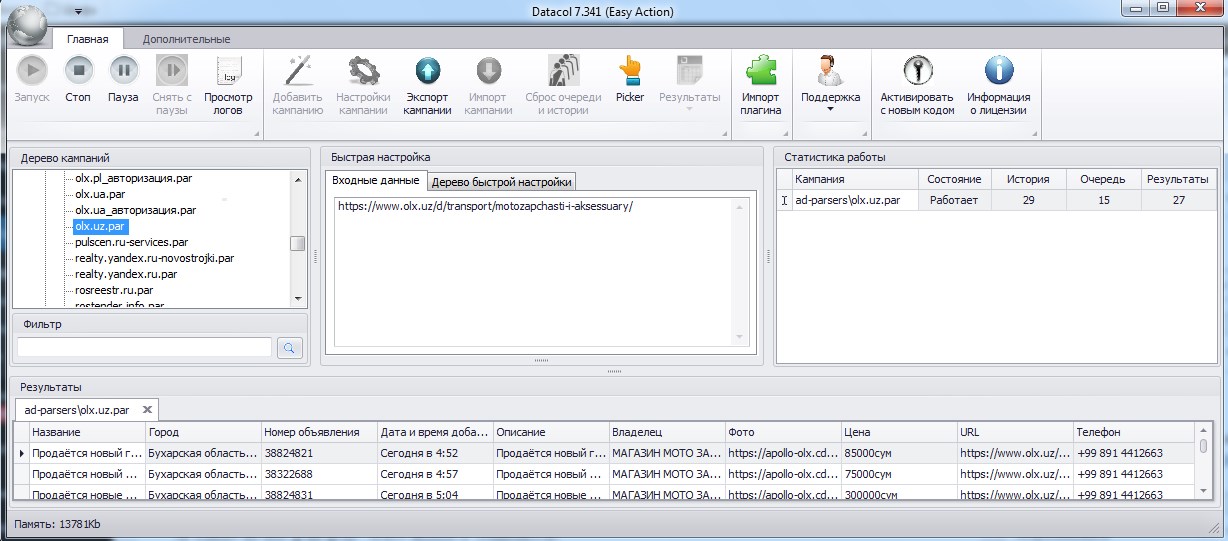
Task: Select pulscen.ru-services.par in the tree
Action: pyautogui.click(x=131, y=242)
